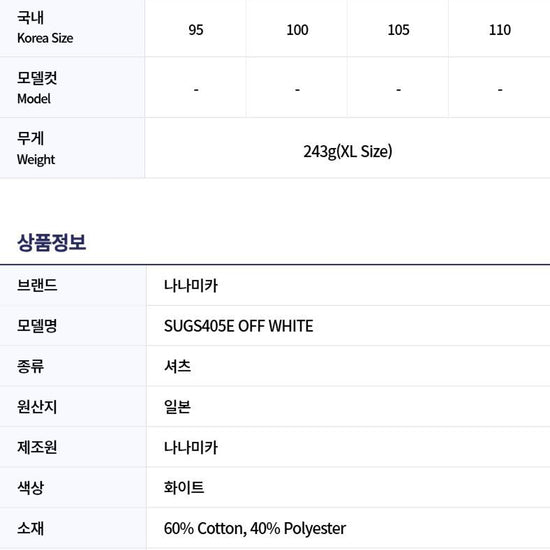Image resolution: width=550 pixels, height=550 pixels.
Task: Click the 모델컷 Model row header
Action: [x=72, y=87]
